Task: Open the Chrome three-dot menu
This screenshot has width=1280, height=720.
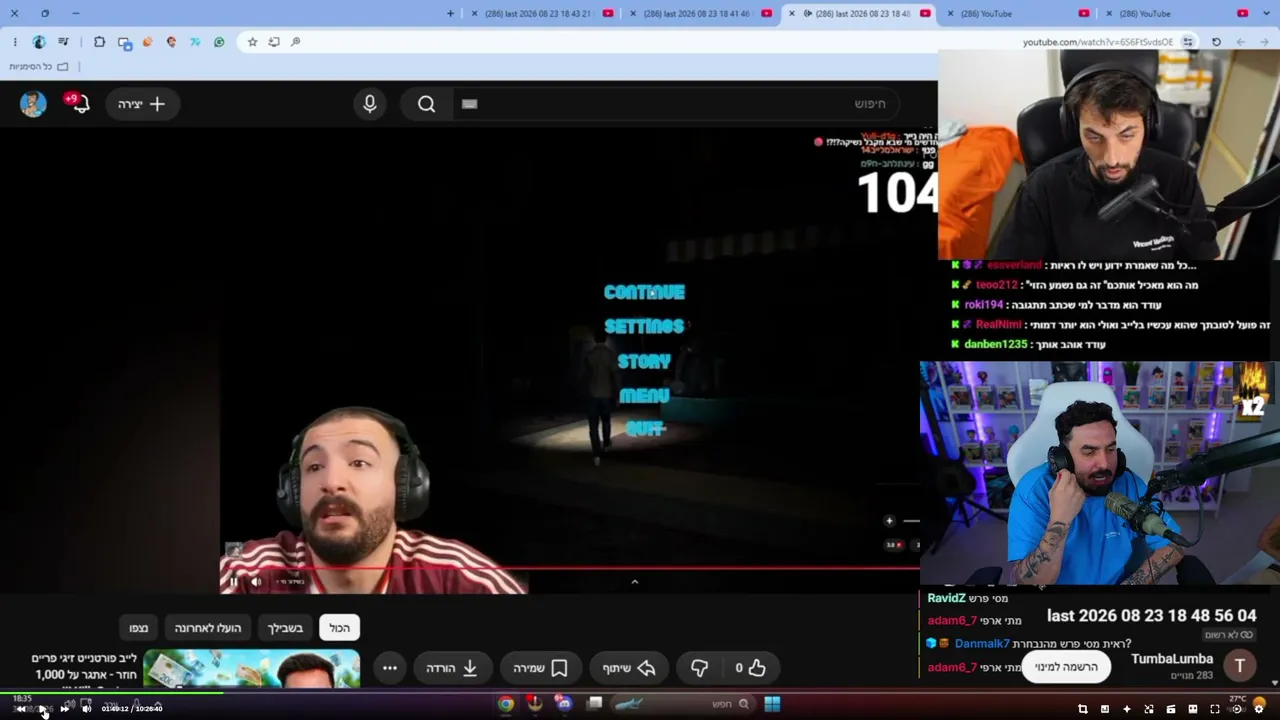Action: tap(15, 42)
